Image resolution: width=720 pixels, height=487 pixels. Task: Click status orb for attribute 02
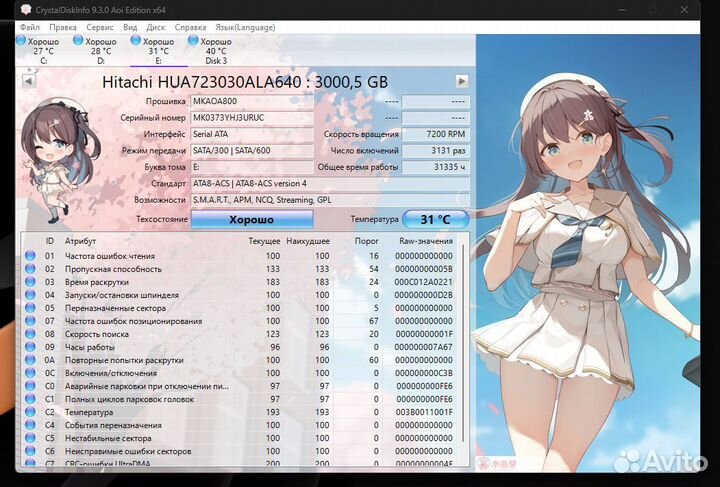pos(30,269)
